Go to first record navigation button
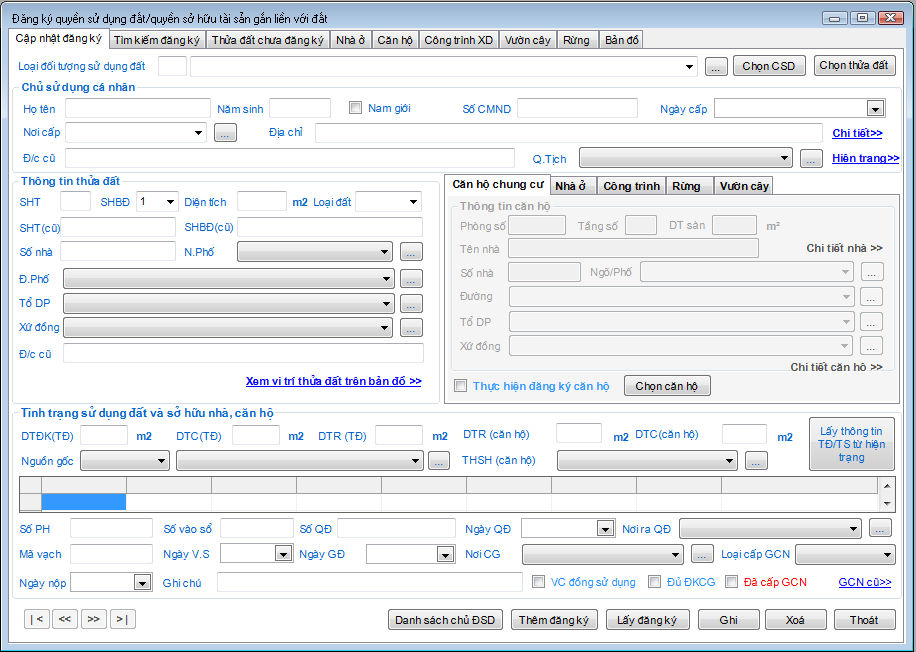 click(x=36, y=619)
